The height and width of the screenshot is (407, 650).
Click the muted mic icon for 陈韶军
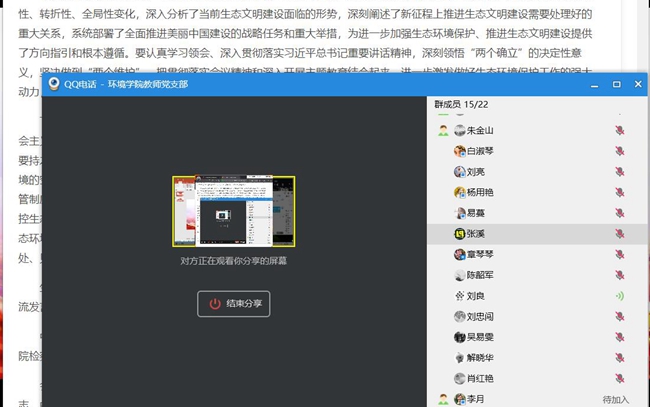(x=619, y=275)
